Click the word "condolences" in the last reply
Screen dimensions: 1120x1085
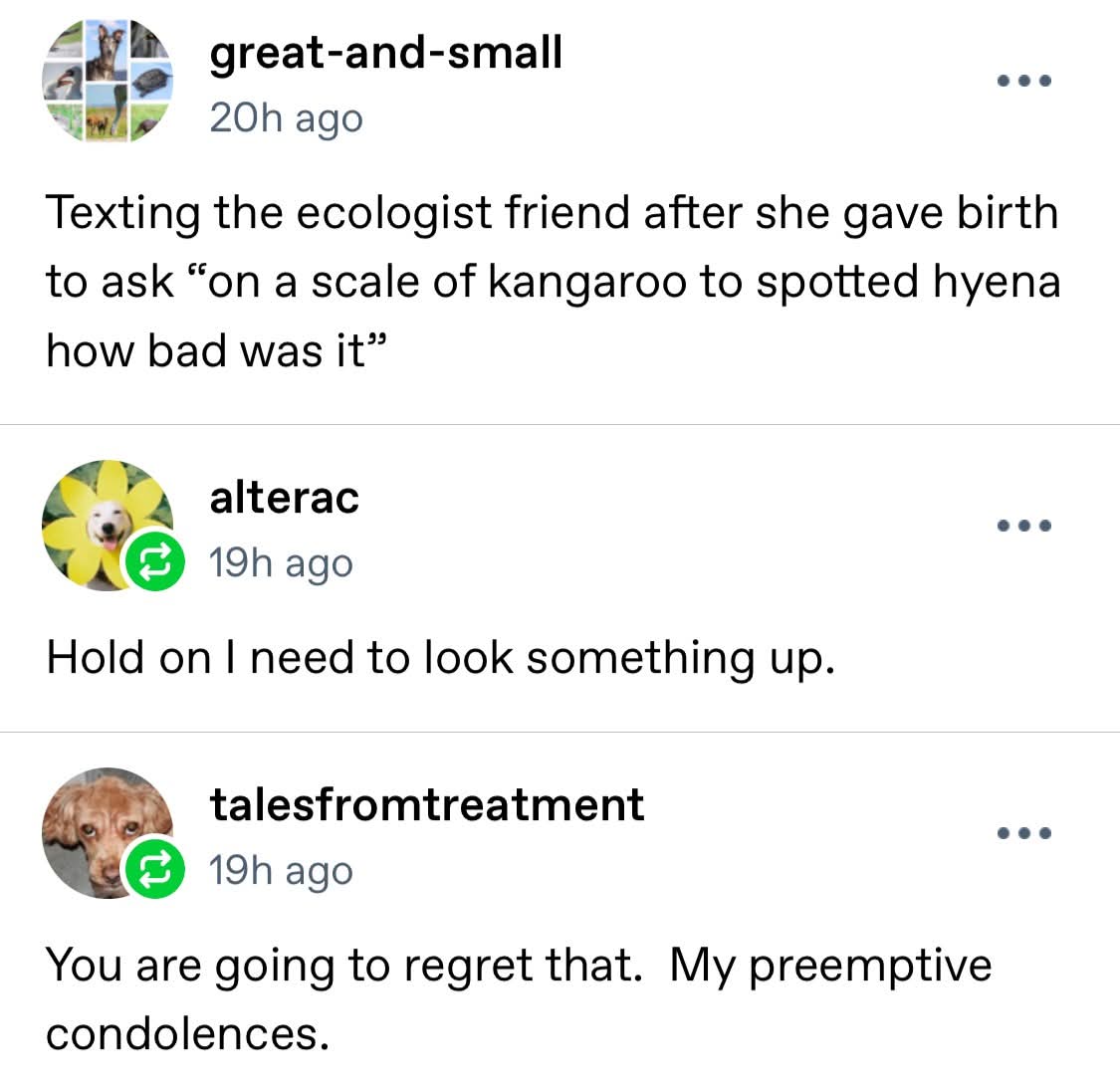[186, 1034]
